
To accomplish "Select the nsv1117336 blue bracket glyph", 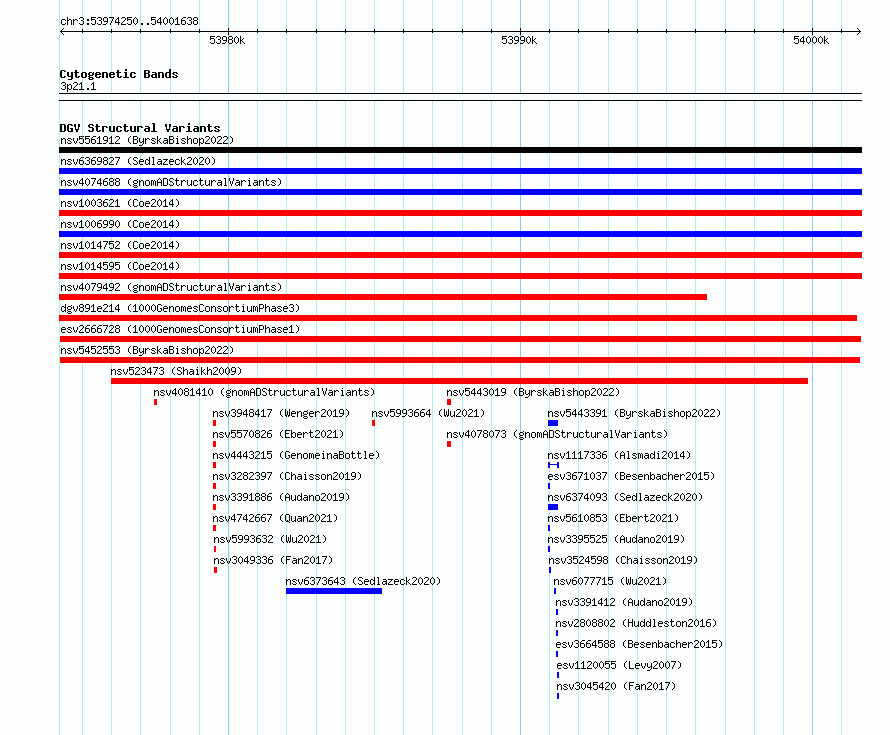I will pos(553,465).
